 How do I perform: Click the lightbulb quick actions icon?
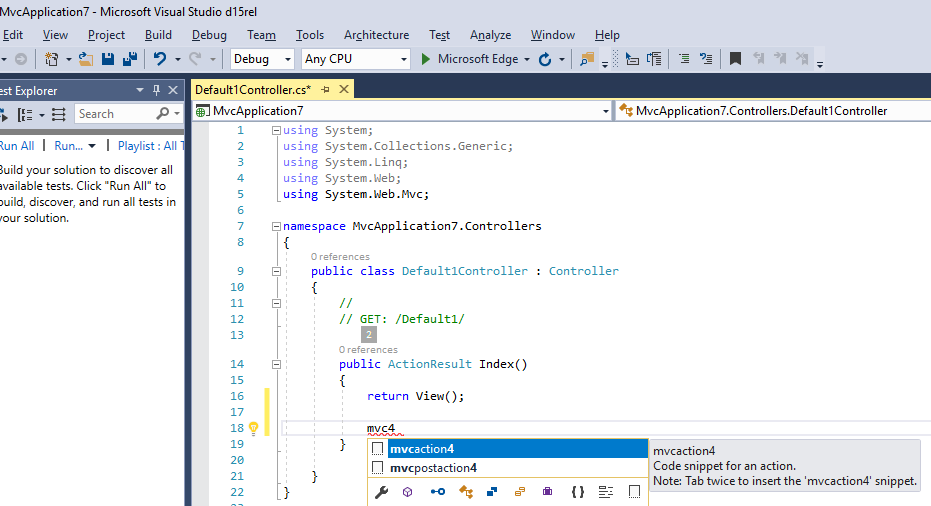click(253, 428)
